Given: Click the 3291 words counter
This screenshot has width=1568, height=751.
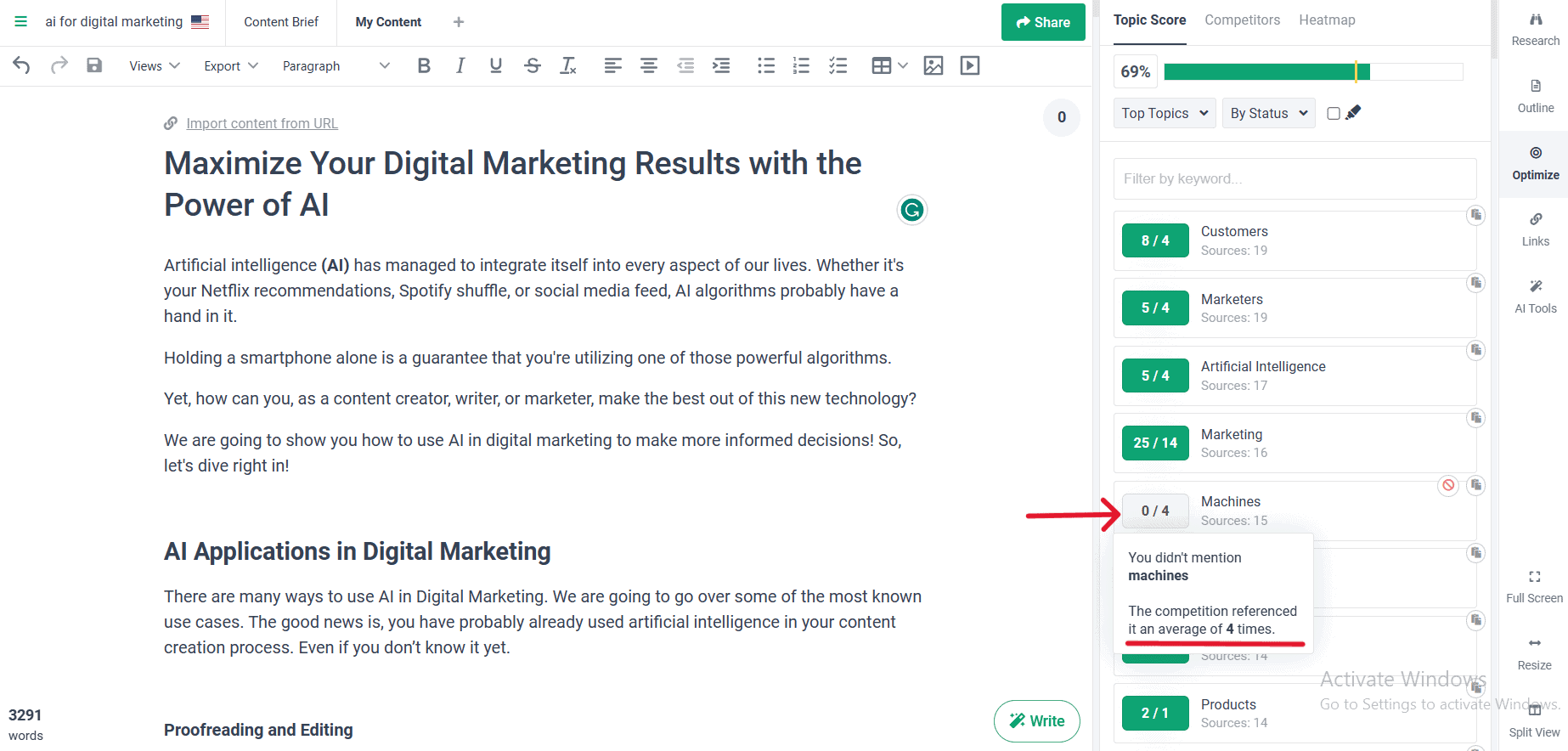Looking at the screenshot, I should (x=25, y=725).
